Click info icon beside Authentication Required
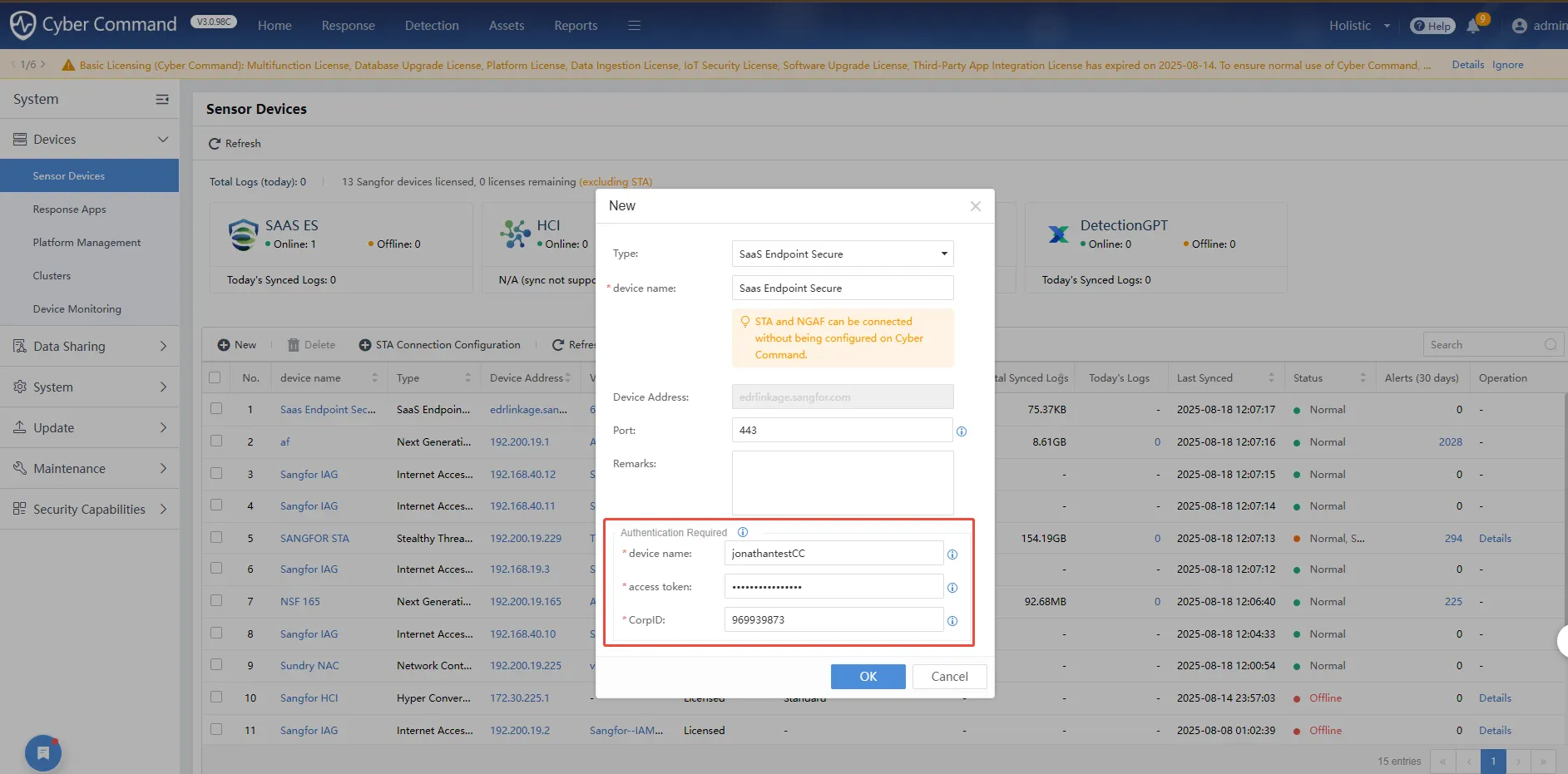This screenshot has height=774, width=1568. point(743,532)
